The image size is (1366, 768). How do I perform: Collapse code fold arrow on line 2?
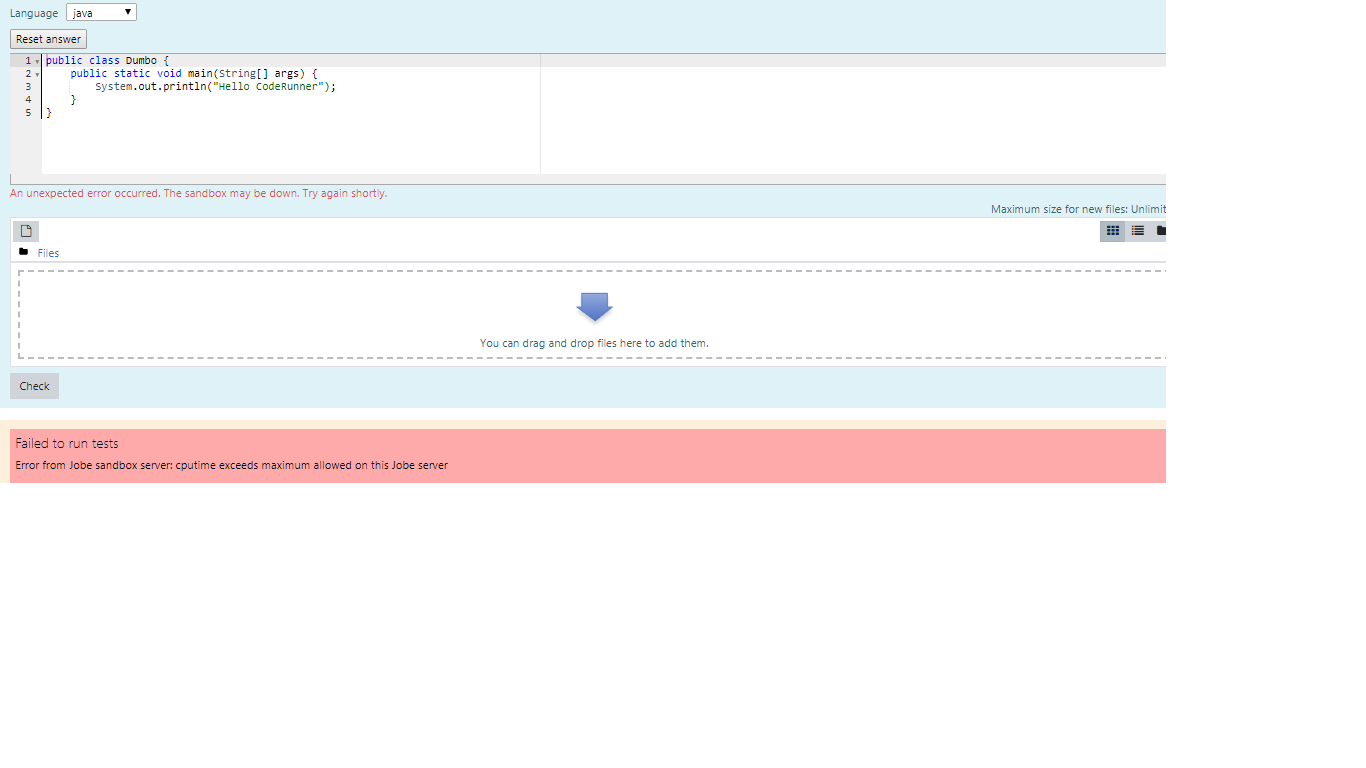coord(37,74)
